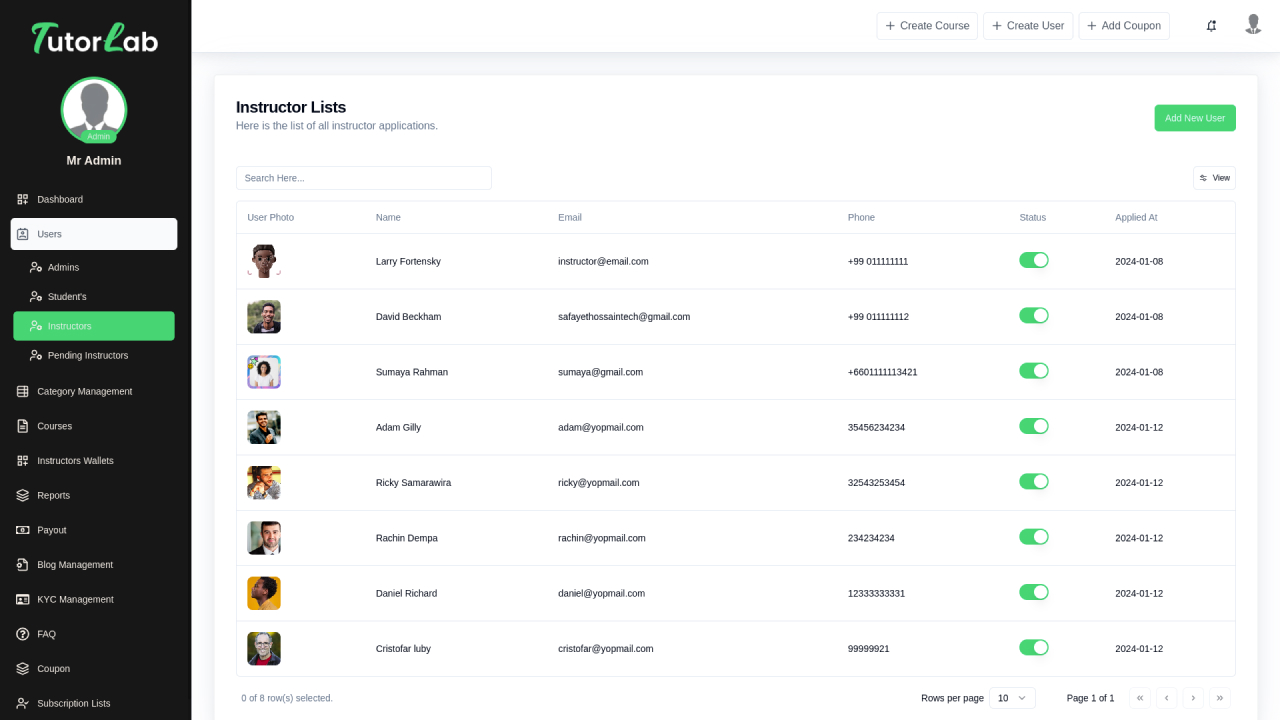1280x720 pixels.
Task: Go to Pending Instructors submenu
Action: click(87, 355)
